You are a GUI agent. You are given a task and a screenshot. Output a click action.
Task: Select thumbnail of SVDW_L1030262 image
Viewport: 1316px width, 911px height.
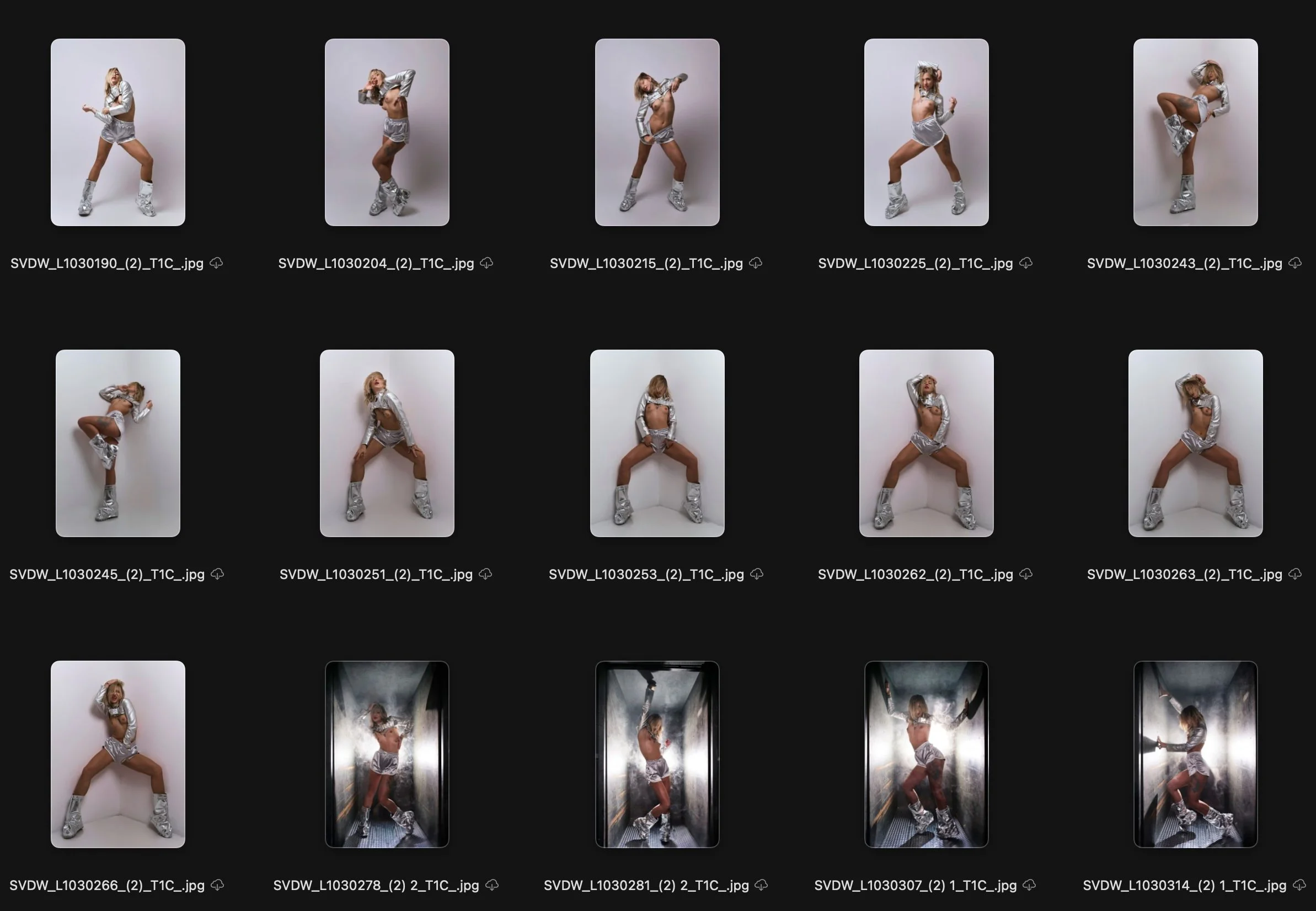tap(926, 443)
